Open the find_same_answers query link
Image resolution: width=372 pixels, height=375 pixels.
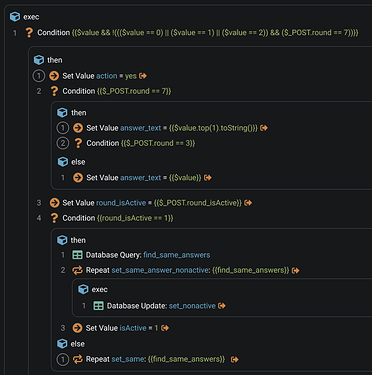pyautogui.click(x=177, y=255)
